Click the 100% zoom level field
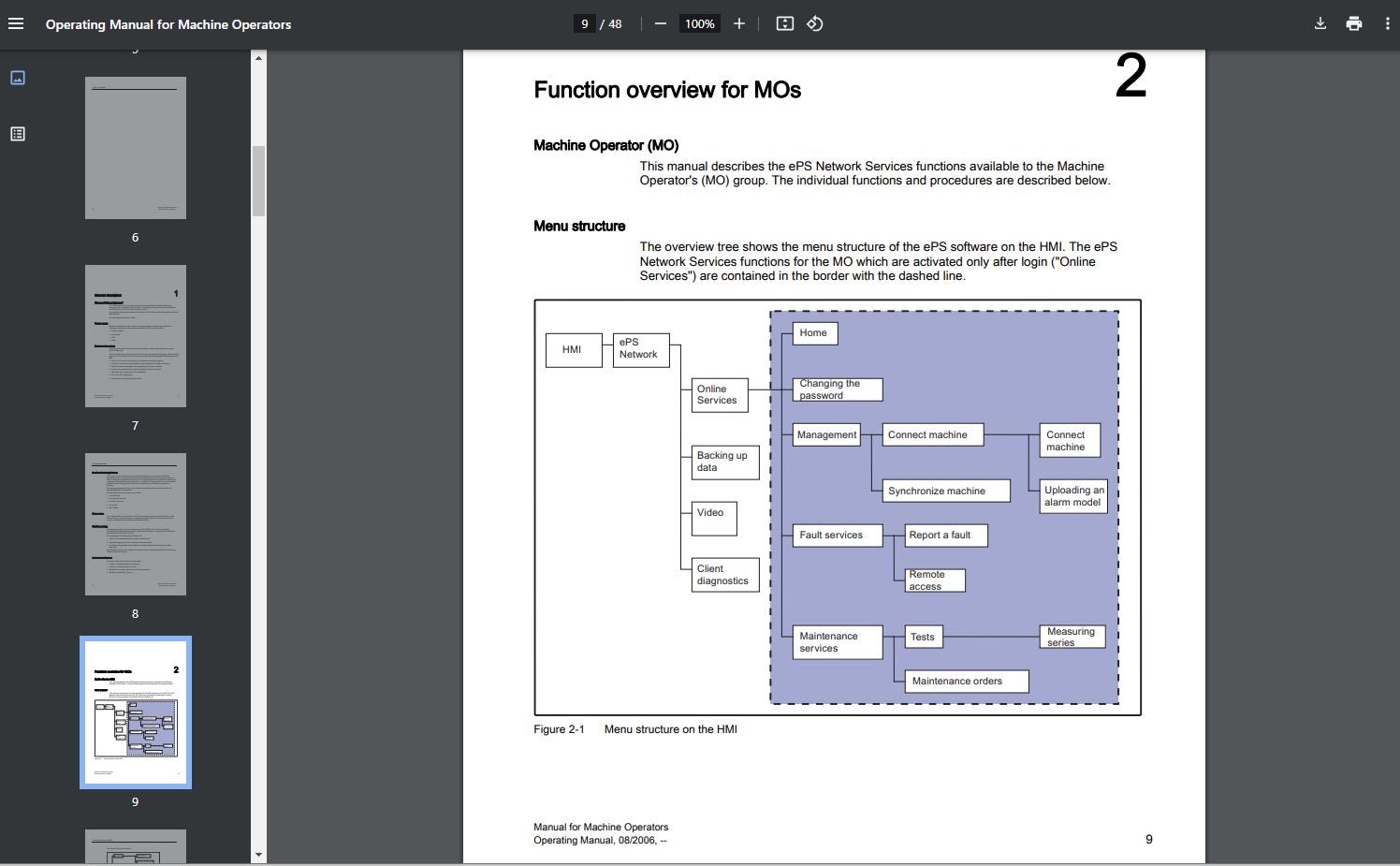1400x866 pixels. click(x=700, y=24)
